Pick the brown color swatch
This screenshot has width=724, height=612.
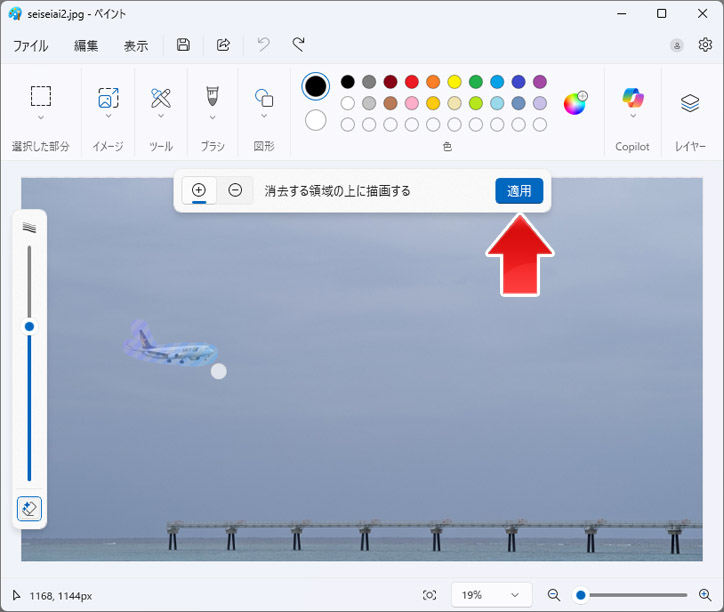coord(390,103)
